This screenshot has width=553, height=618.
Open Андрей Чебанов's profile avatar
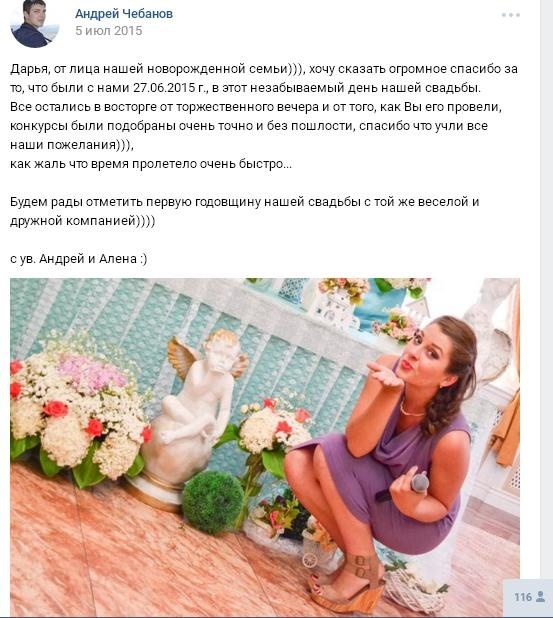click(35, 24)
